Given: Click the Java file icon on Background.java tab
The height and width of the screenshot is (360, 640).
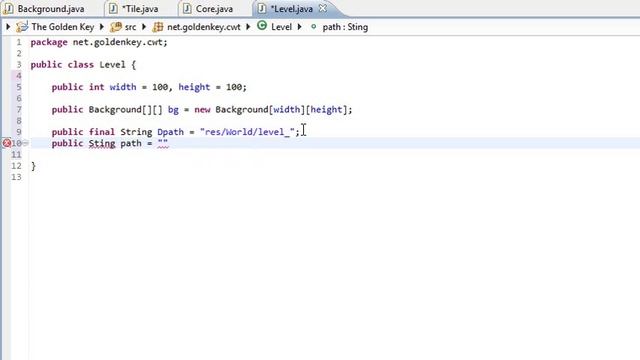Looking at the screenshot, I should (8, 9).
